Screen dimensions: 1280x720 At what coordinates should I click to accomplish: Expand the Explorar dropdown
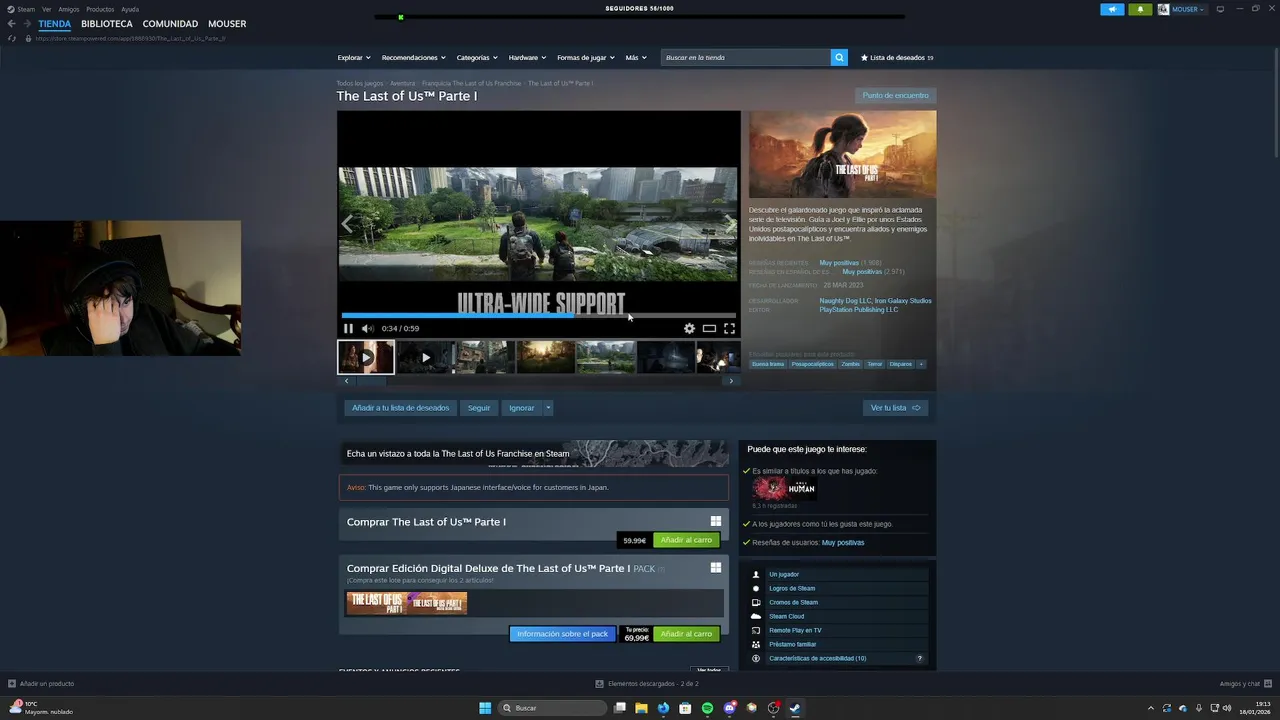(354, 57)
